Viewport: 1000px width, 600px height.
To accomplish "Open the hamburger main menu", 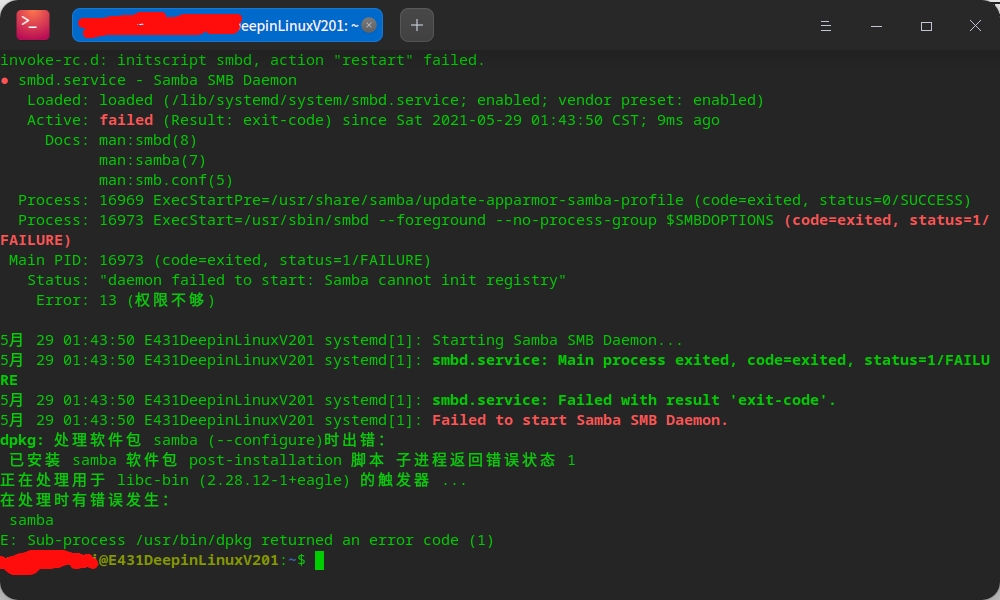I will pos(825,26).
